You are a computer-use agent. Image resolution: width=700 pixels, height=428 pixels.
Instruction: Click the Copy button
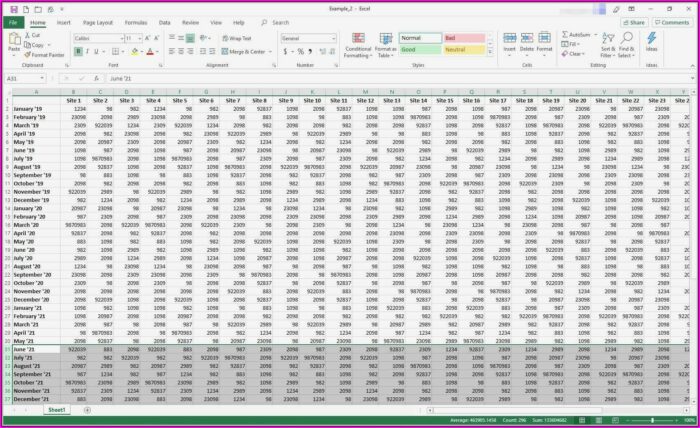pyautogui.click(x=35, y=45)
